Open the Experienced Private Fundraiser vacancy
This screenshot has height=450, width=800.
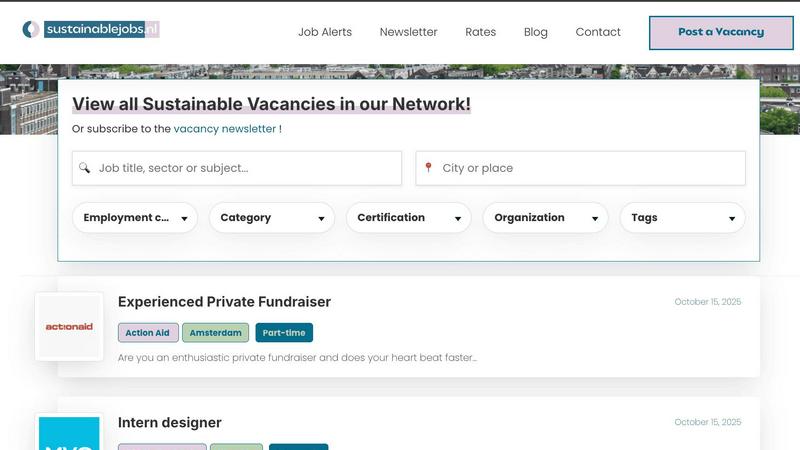click(224, 302)
